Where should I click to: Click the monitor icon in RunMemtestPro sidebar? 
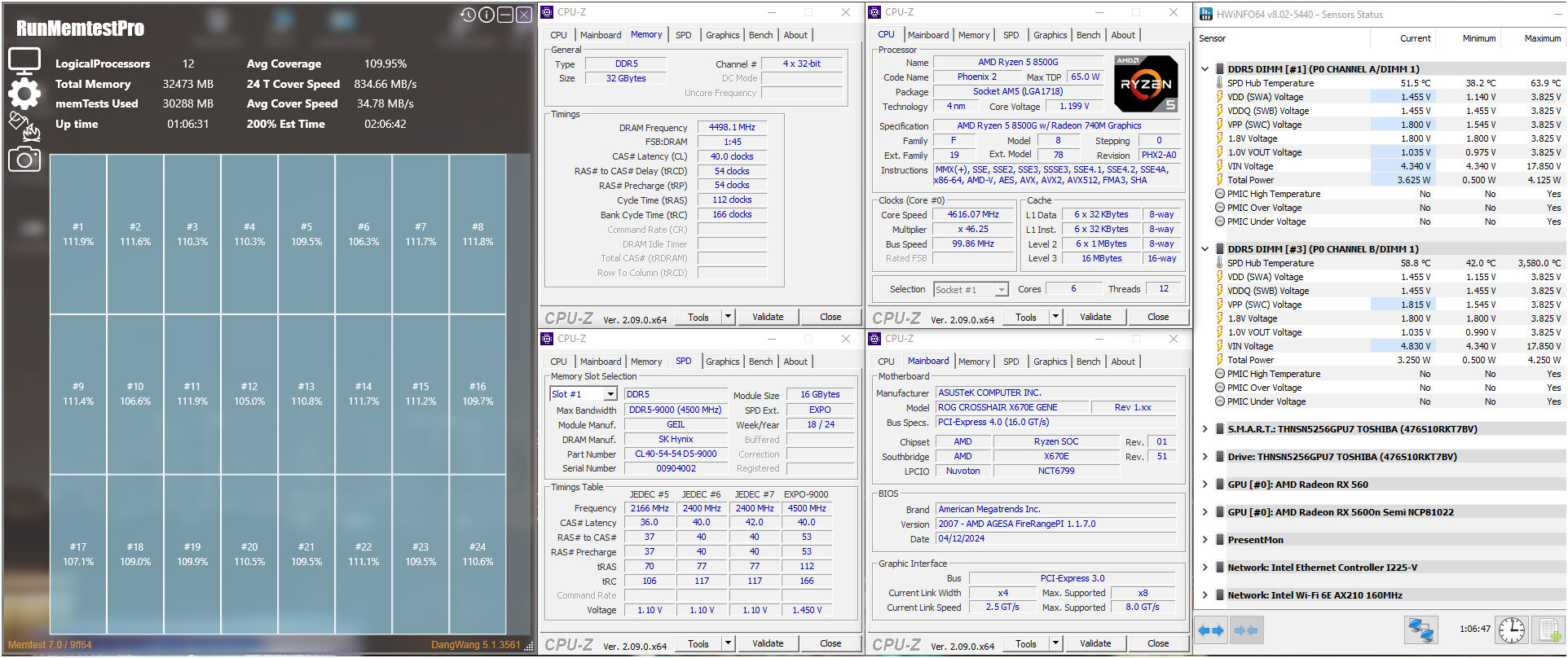click(x=24, y=61)
